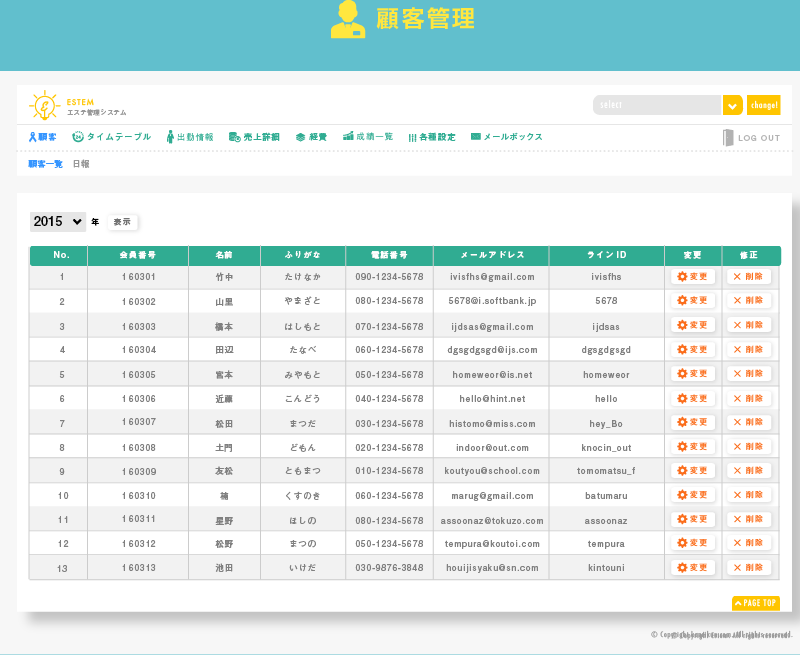Image resolution: width=800 pixels, height=656 pixels.
Task: Switch to the 日報 sub-tab
Action: coord(80,163)
